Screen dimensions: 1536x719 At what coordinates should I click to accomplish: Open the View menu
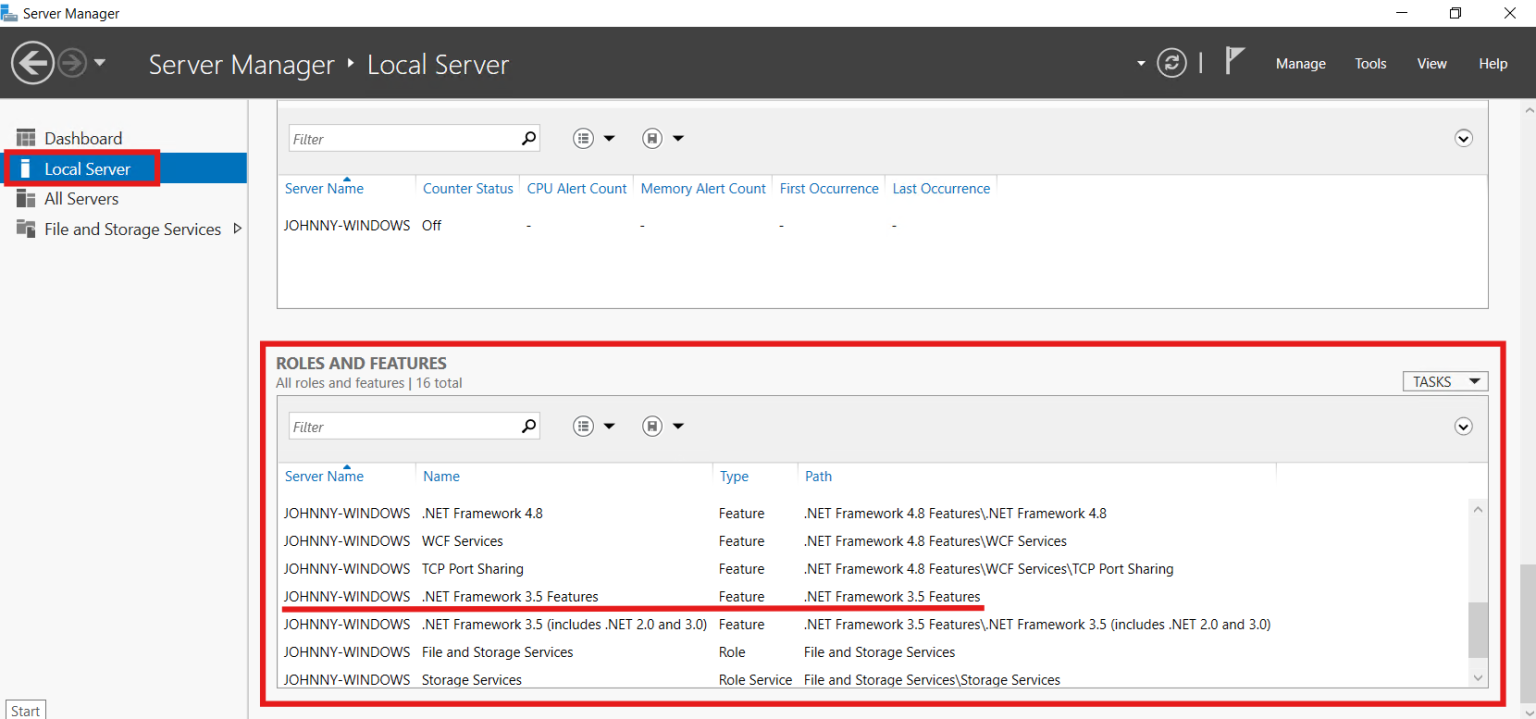[1431, 63]
